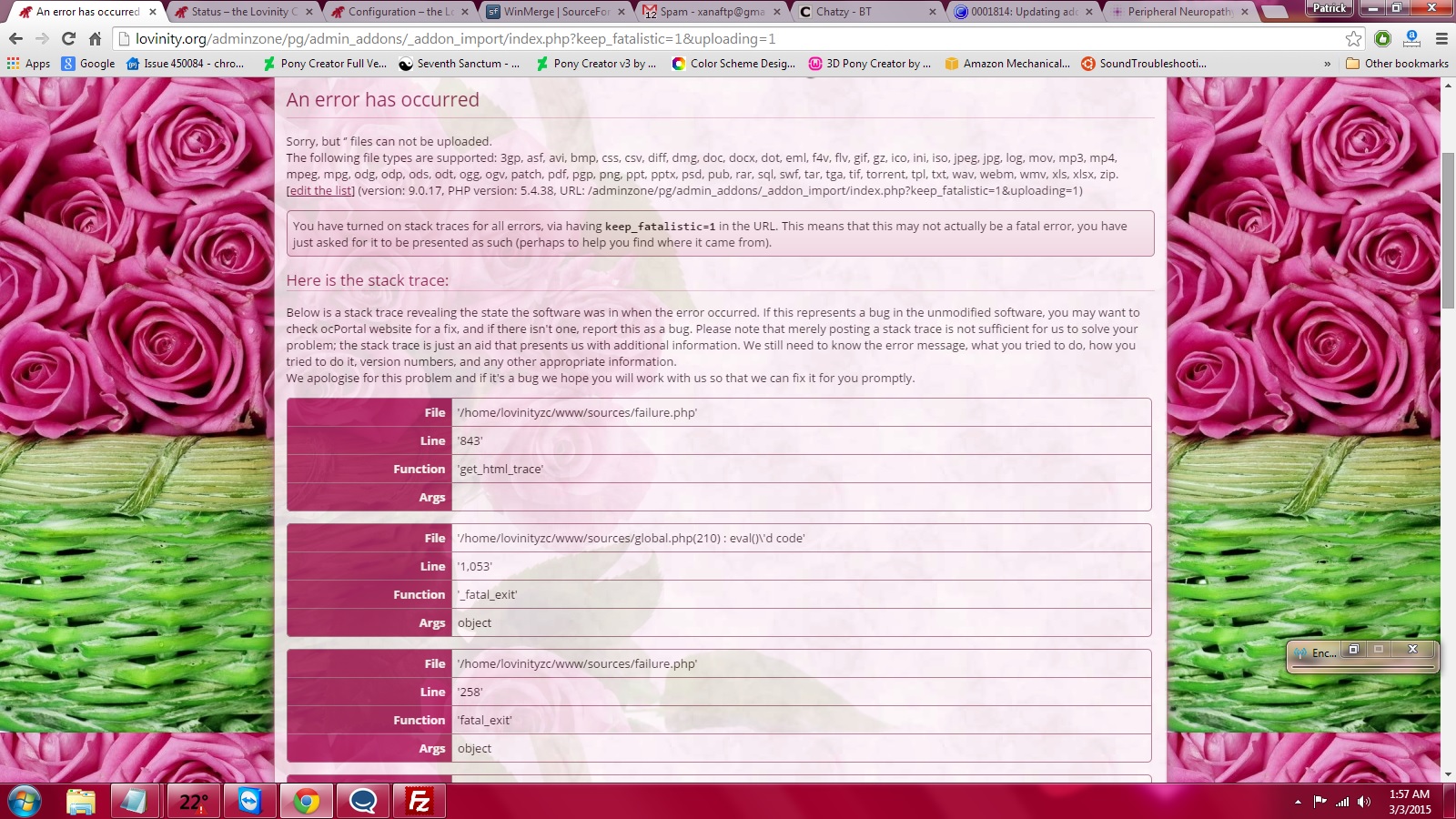Click the 'edit the list' link
The height and width of the screenshot is (819, 1456).
320,191
